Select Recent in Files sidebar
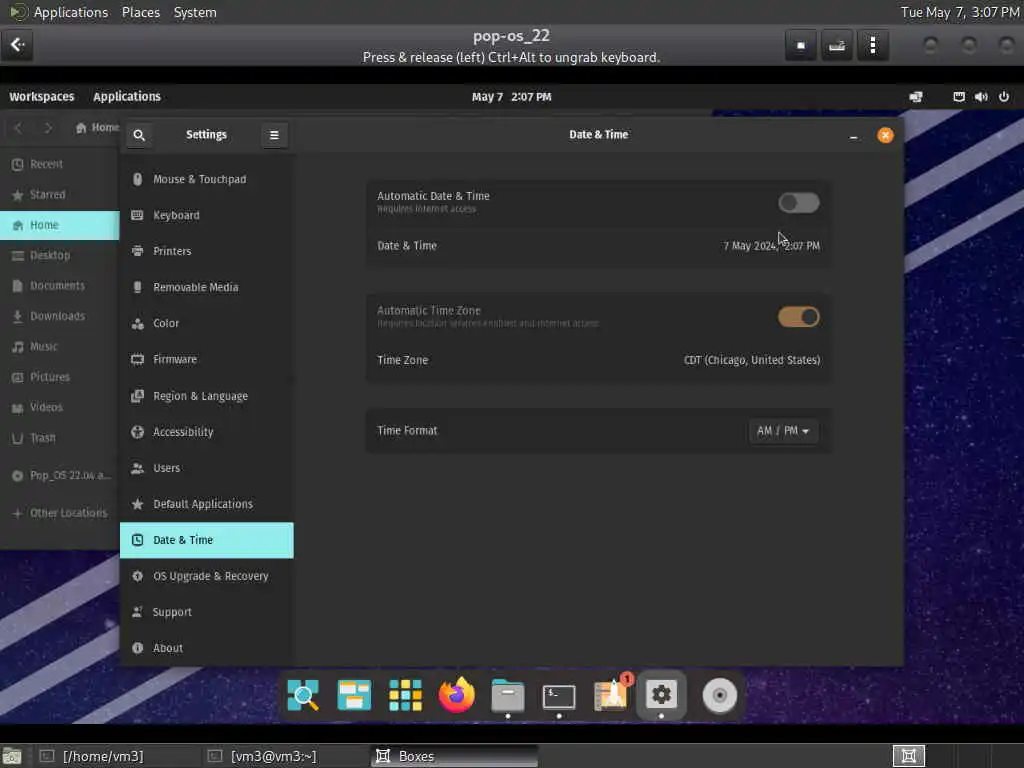Screen dimensions: 1024x768 [x=60, y=165]
